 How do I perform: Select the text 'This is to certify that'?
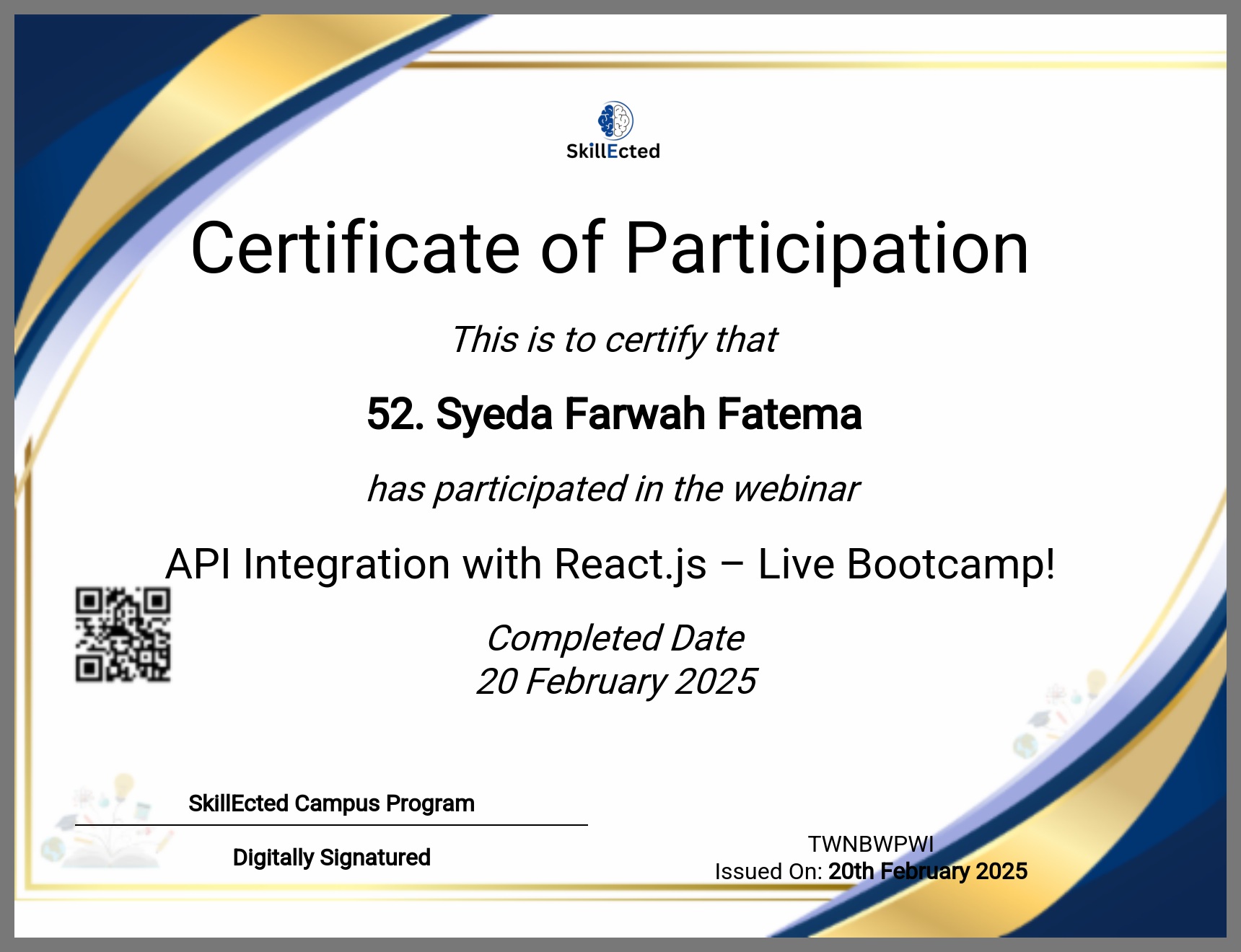click(x=614, y=340)
